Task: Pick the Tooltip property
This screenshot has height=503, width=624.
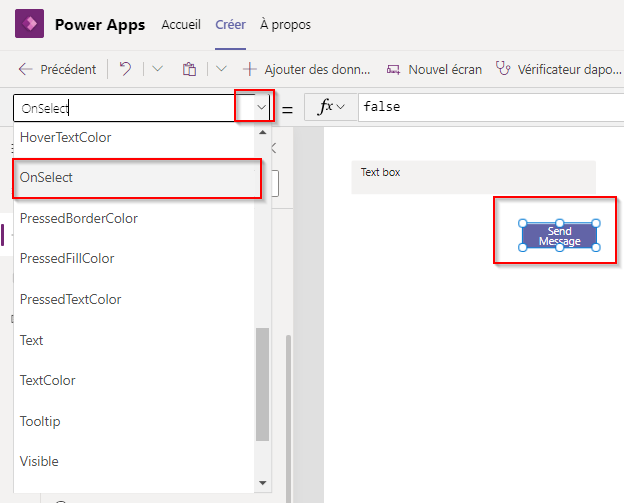Action: 134,421
